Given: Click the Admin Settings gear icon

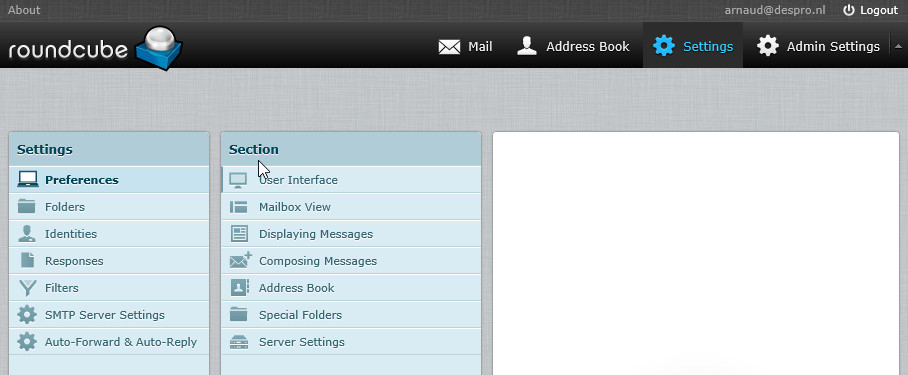Looking at the screenshot, I should [768, 46].
